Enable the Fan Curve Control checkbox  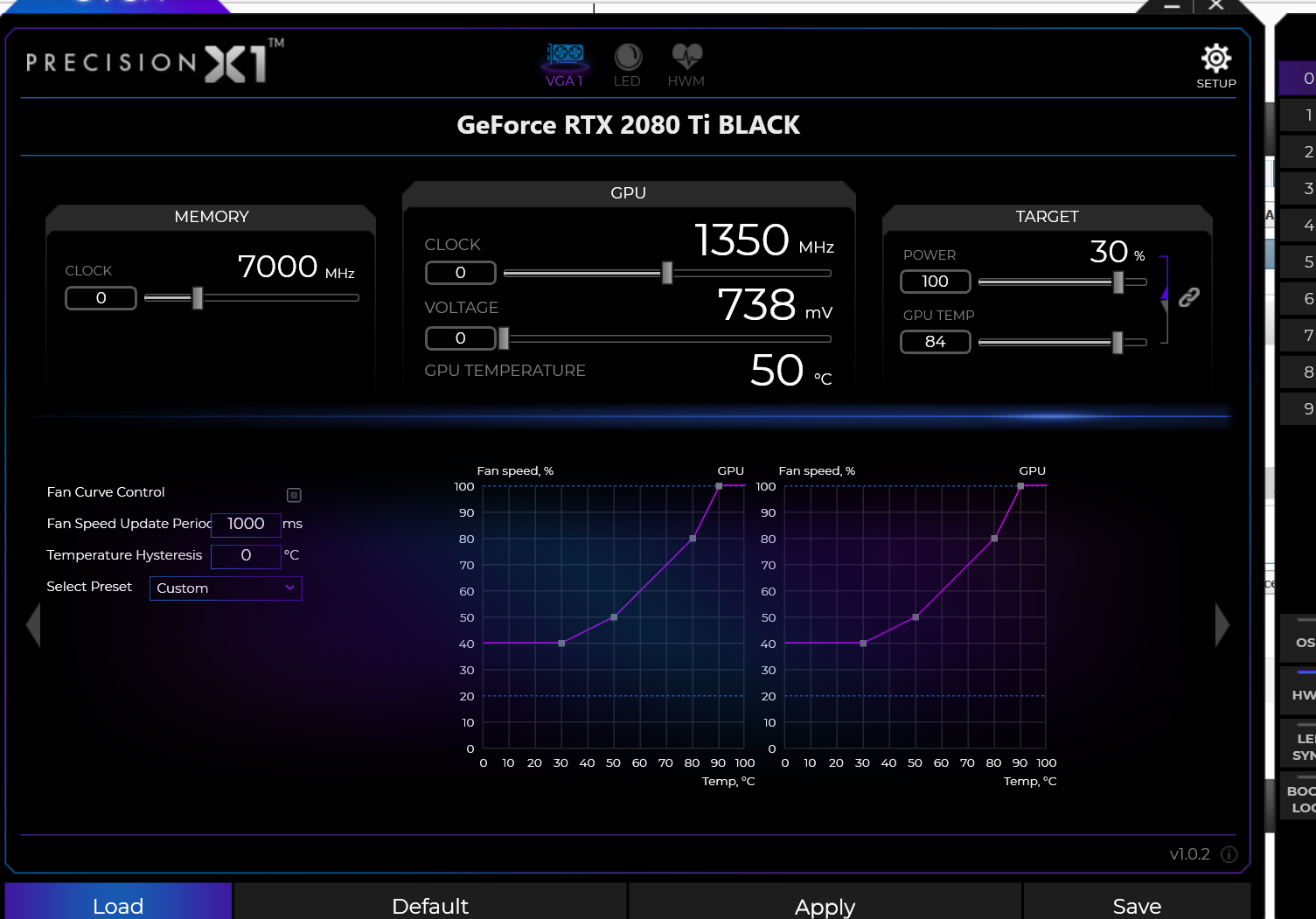[x=294, y=495]
